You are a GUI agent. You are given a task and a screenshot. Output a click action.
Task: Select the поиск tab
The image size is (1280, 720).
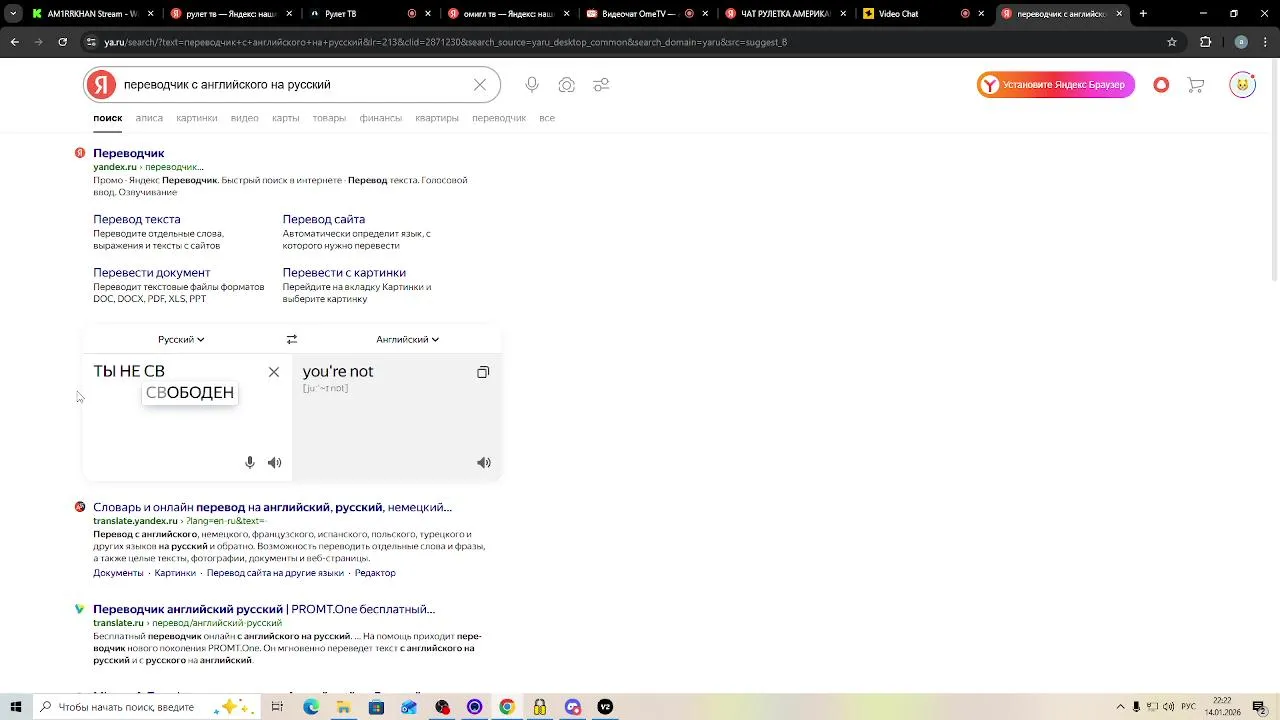[x=108, y=118]
